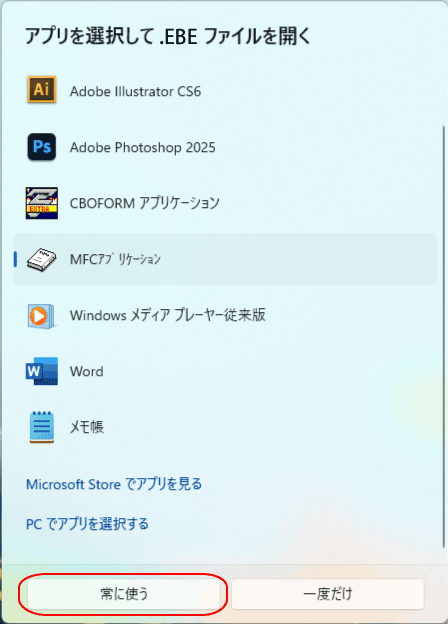
Task: Choose the Adobe Photoshop 2025 icon
Action: 42,147
